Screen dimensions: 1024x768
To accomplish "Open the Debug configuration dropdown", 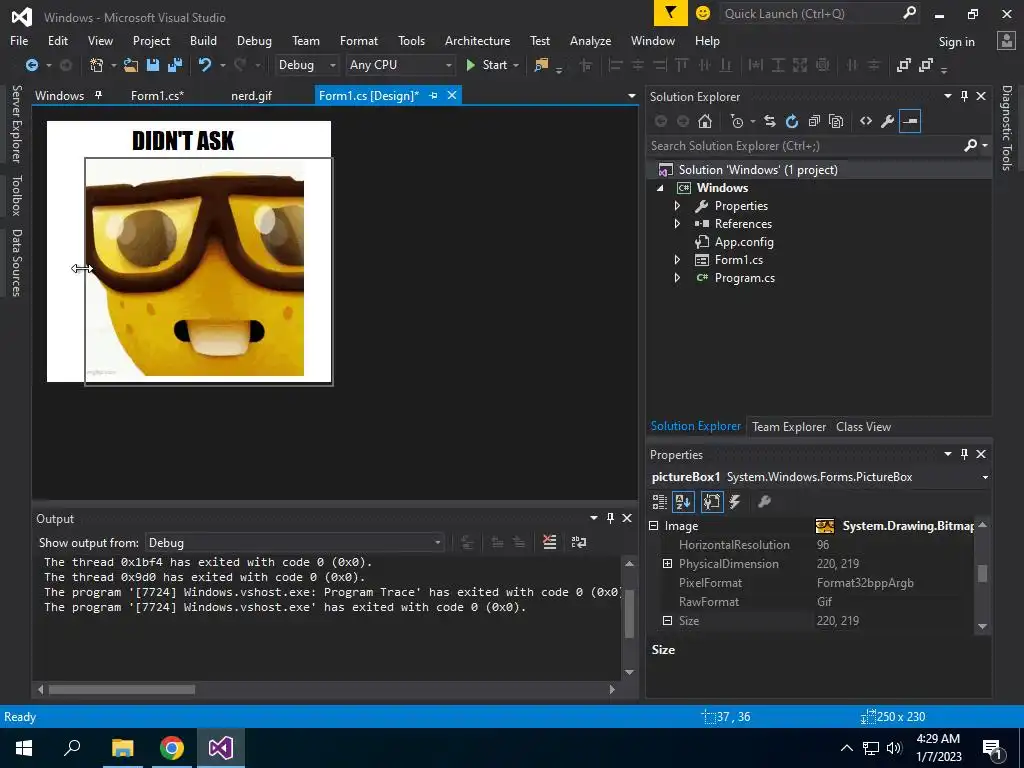I will (x=306, y=65).
